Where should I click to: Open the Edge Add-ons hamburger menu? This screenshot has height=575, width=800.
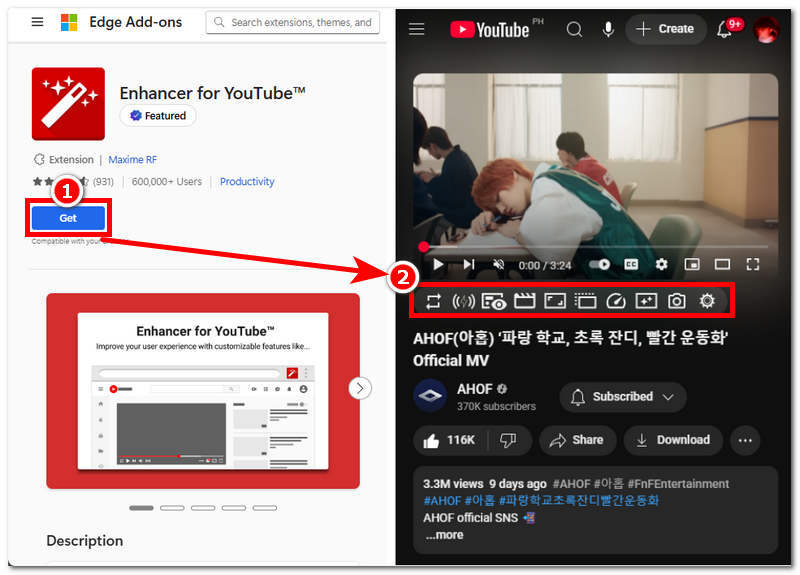[x=37, y=22]
